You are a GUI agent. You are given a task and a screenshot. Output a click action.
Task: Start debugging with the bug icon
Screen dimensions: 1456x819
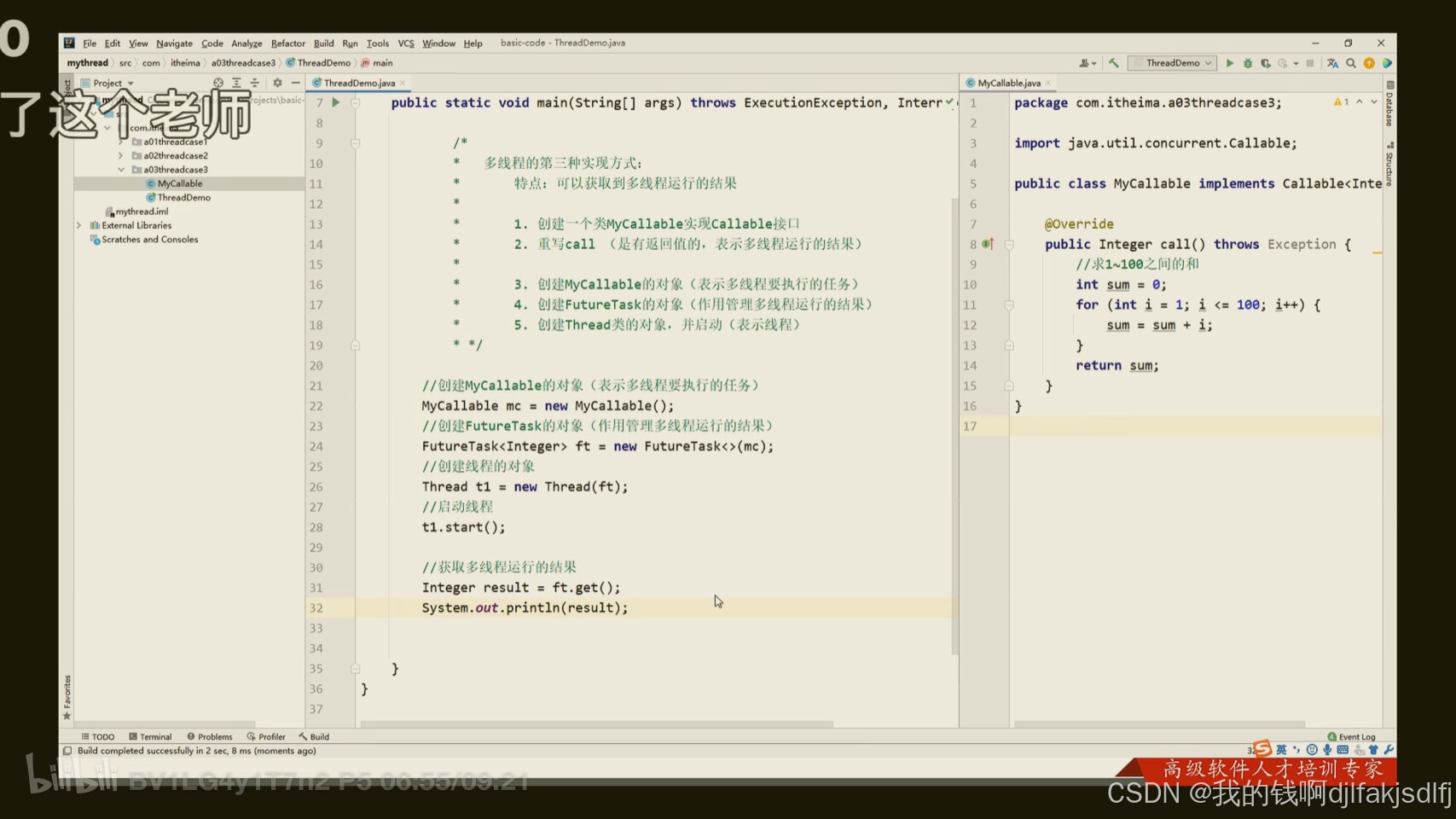(x=1248, y=62)
